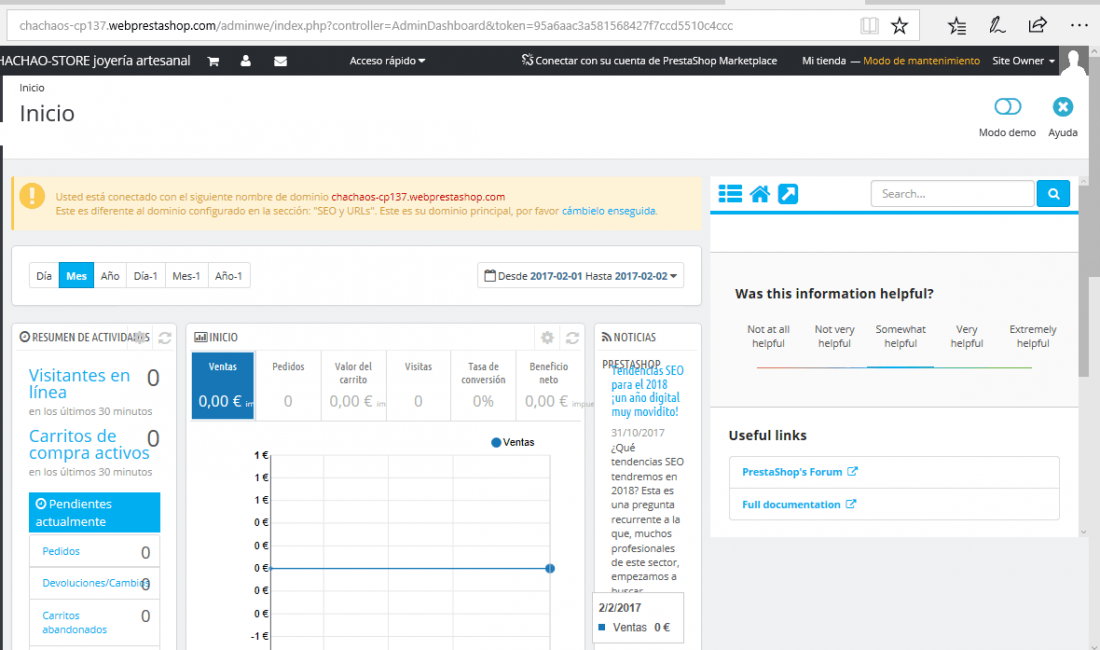Show the Visitas metric tab
The image size is (1100, 650).
click(x=418, y=386)
